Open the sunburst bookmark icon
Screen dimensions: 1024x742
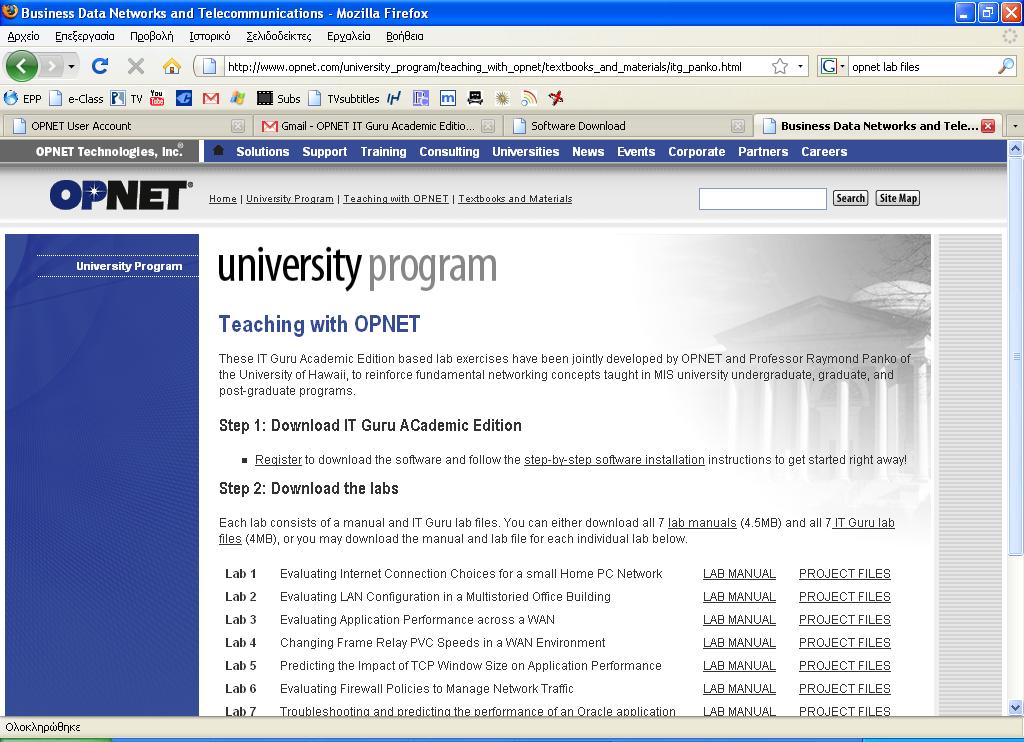click(502, 99)
